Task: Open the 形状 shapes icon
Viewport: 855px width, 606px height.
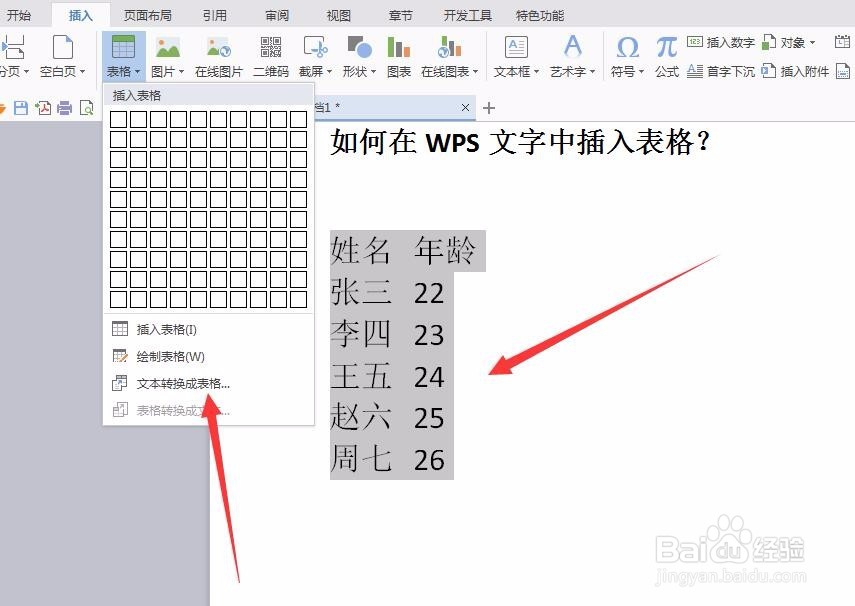Action: [x=359, y=47]
